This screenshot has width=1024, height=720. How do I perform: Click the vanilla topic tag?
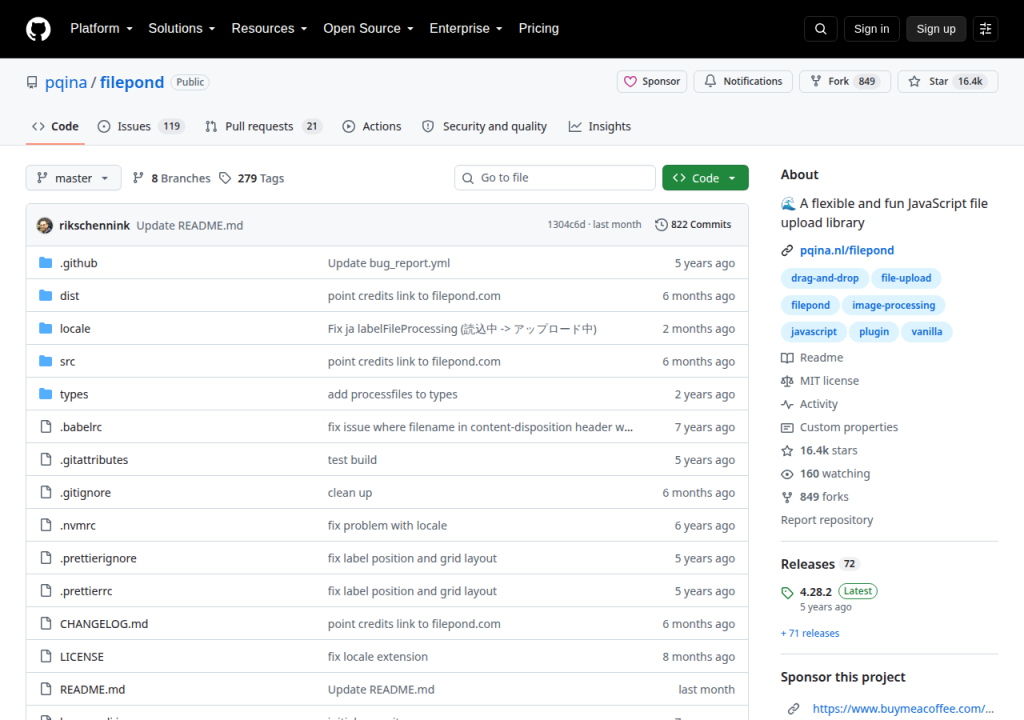[x=926, y=332]
